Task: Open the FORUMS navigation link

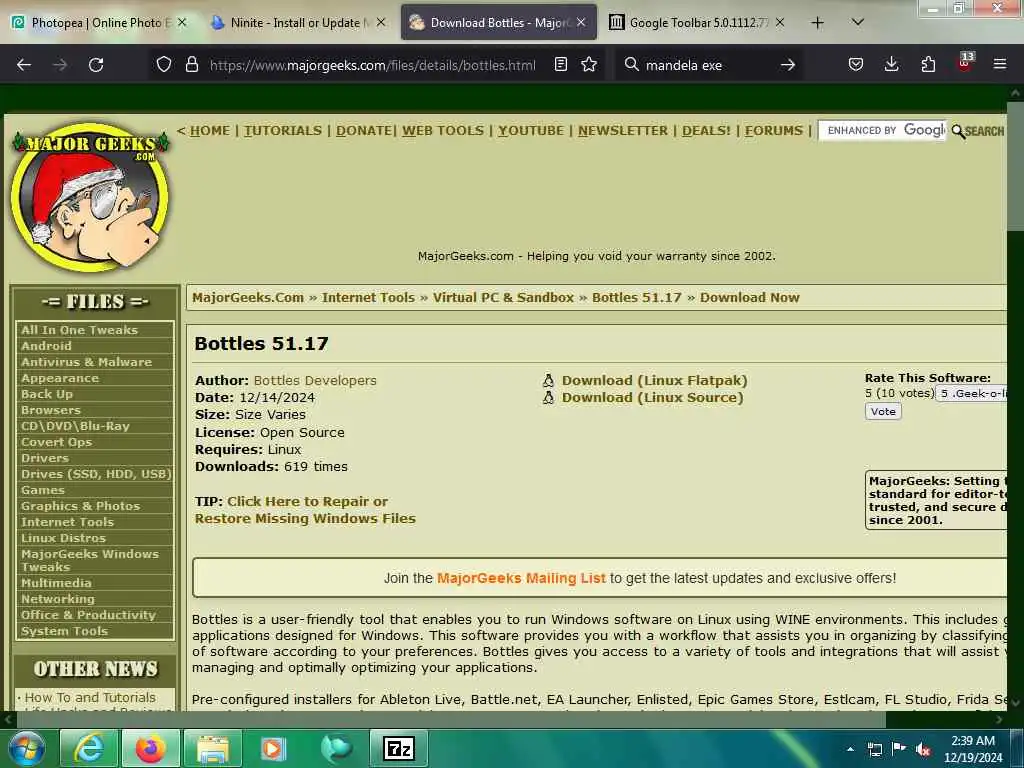Action: tap(774, 131)
